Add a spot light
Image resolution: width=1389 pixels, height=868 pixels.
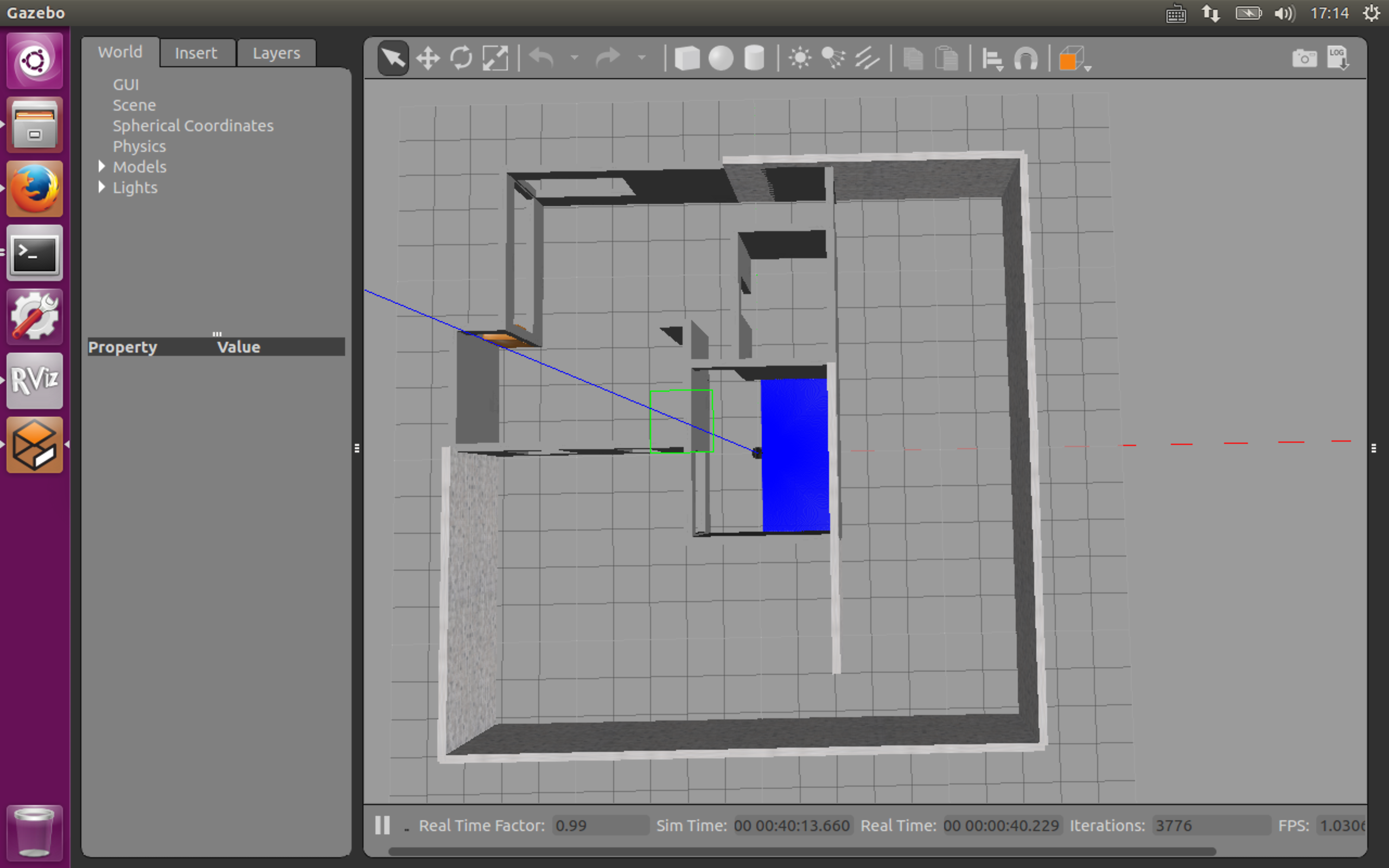[833, 58]
